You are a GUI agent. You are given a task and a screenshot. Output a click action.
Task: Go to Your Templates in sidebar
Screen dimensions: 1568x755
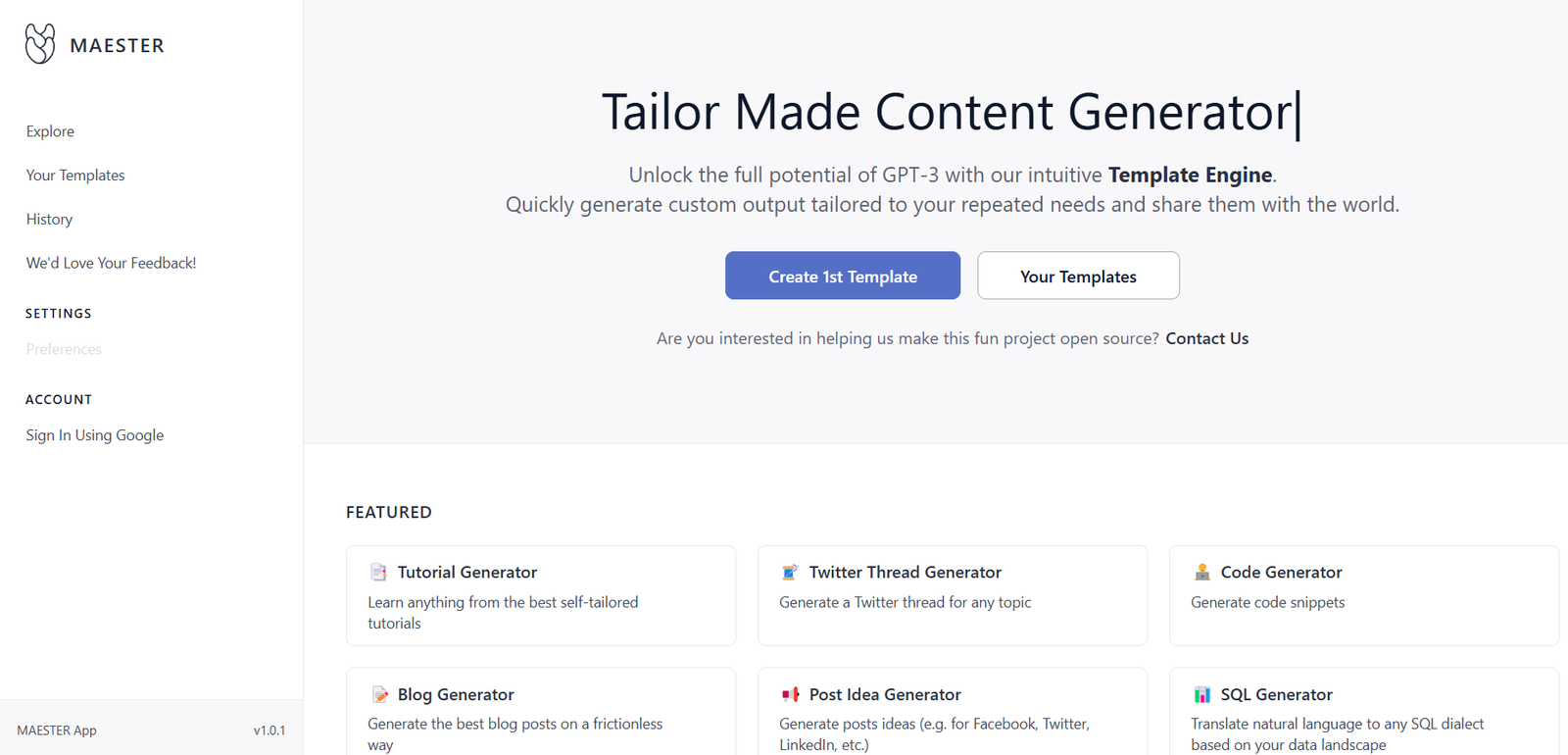(x=75, y=176)
